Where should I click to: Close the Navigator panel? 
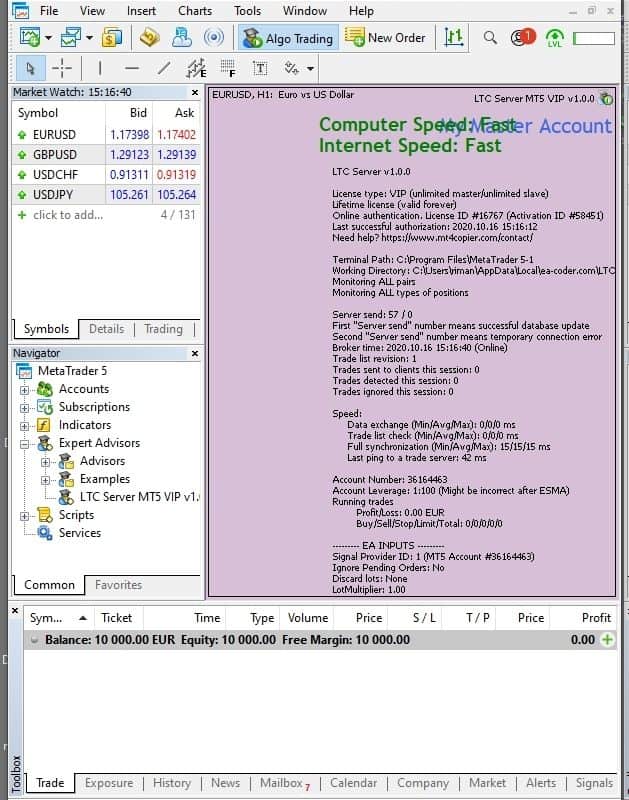tap(194, 354)
